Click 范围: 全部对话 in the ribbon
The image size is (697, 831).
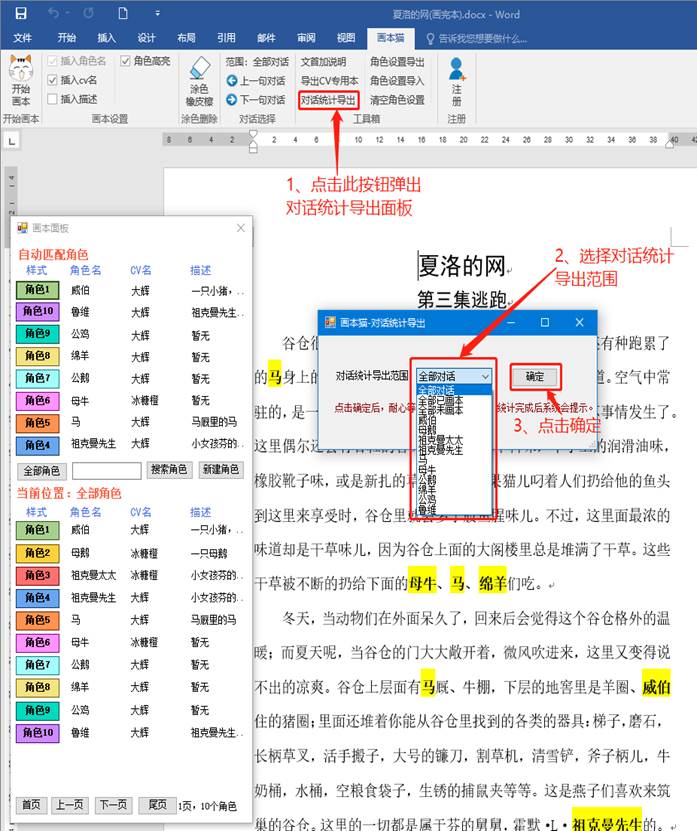point(257,62)
